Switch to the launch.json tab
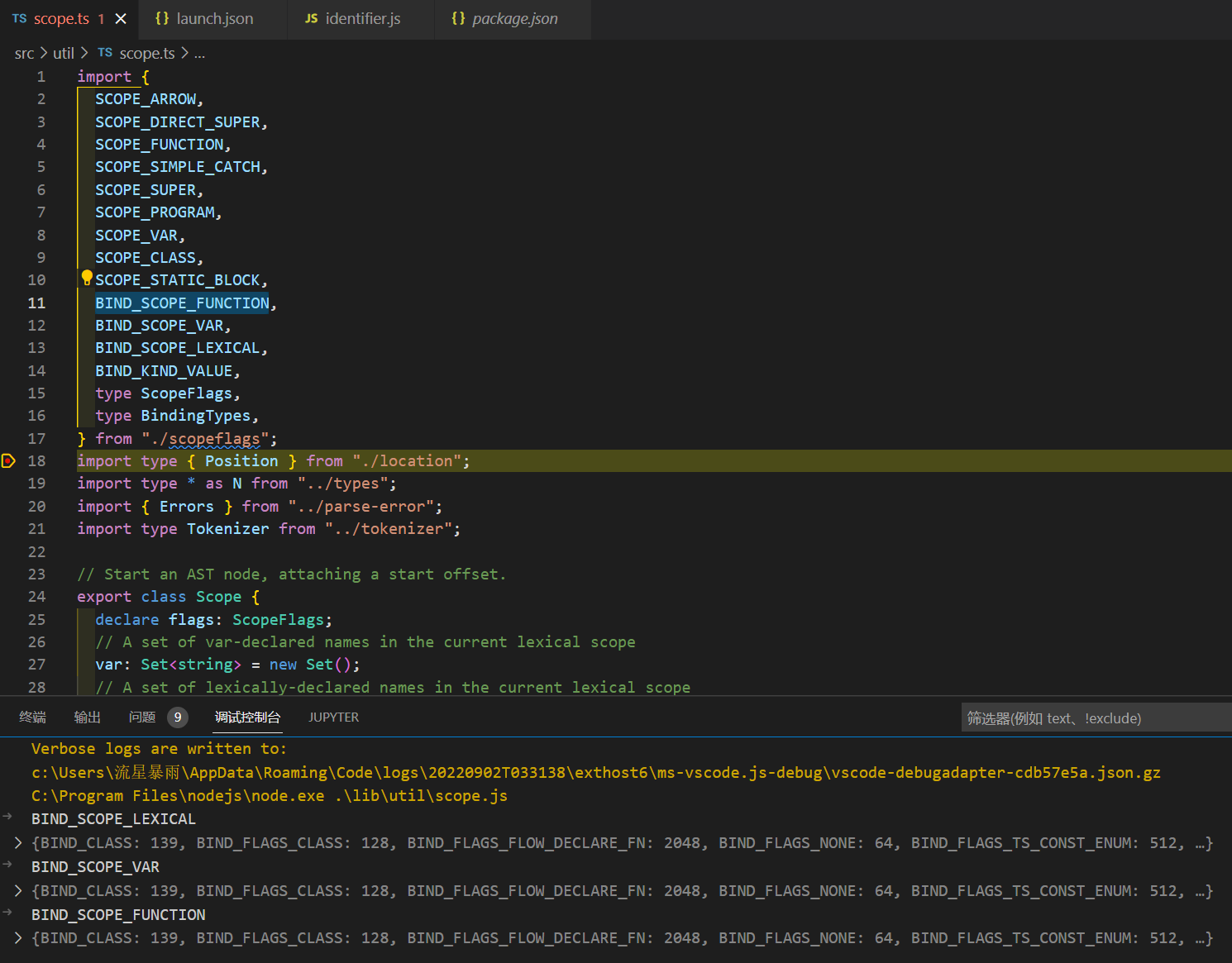This screenshot has width=1232, height=963. (214, 19)
